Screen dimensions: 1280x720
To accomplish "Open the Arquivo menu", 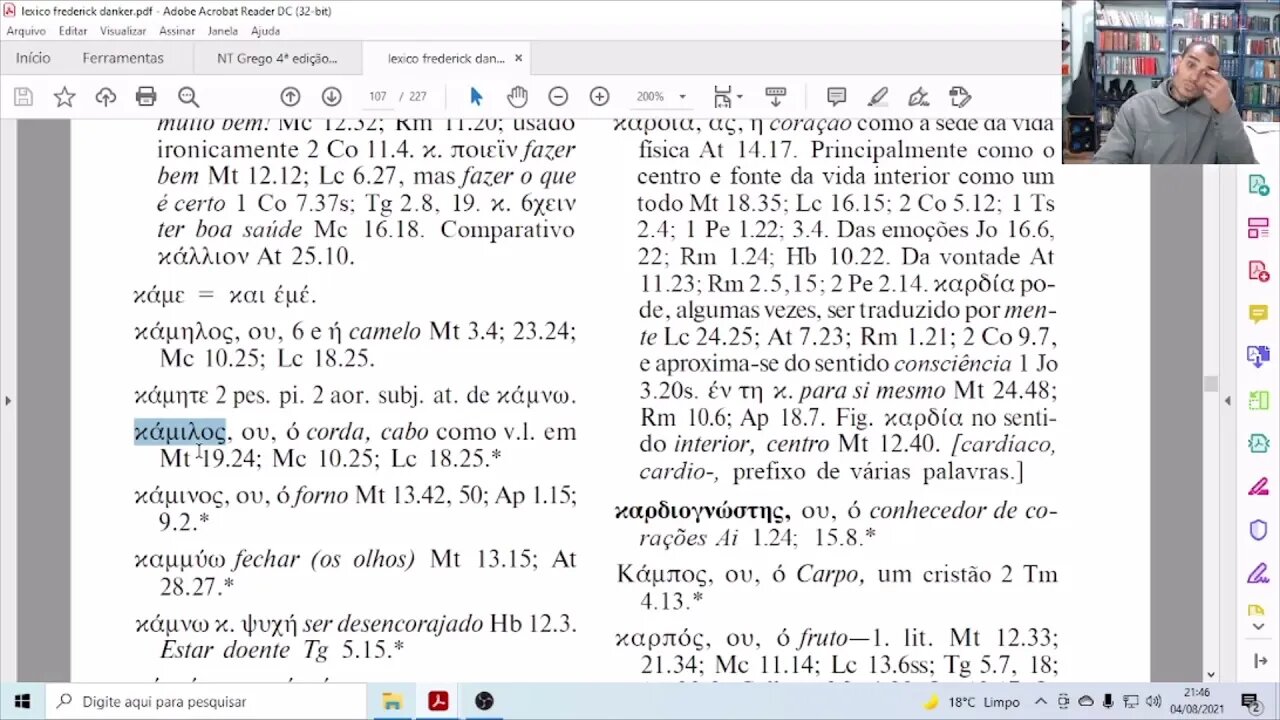I will coord(26,31).
